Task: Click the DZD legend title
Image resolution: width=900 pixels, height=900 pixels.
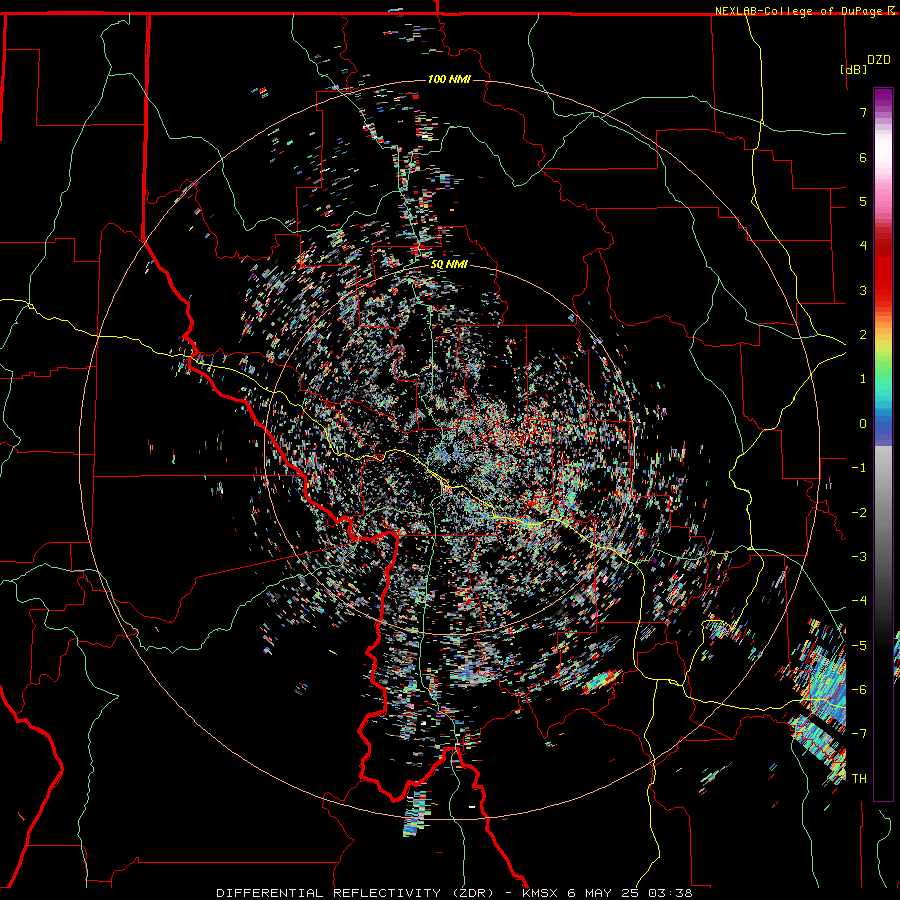Action: [x=879, y=60]
